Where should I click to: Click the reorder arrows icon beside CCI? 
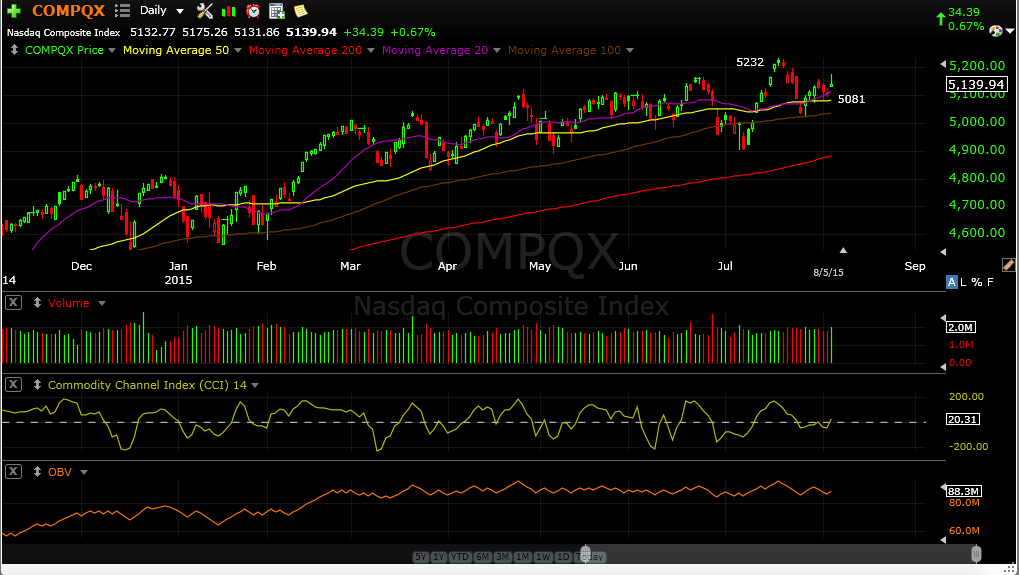pyautogui.click(x=38, y=385)
